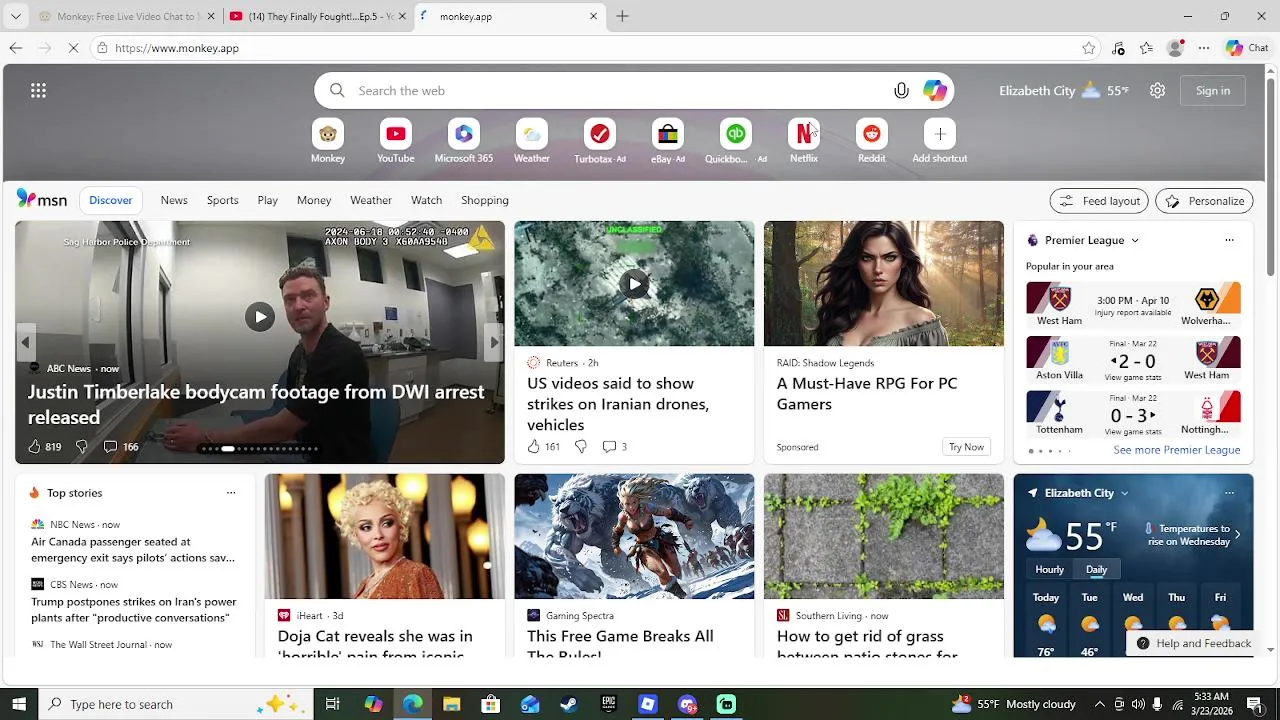The width and height of the screenshot is (1280, 720).
Task: Open Copilot icon in search box
Action: click(935, 91)
